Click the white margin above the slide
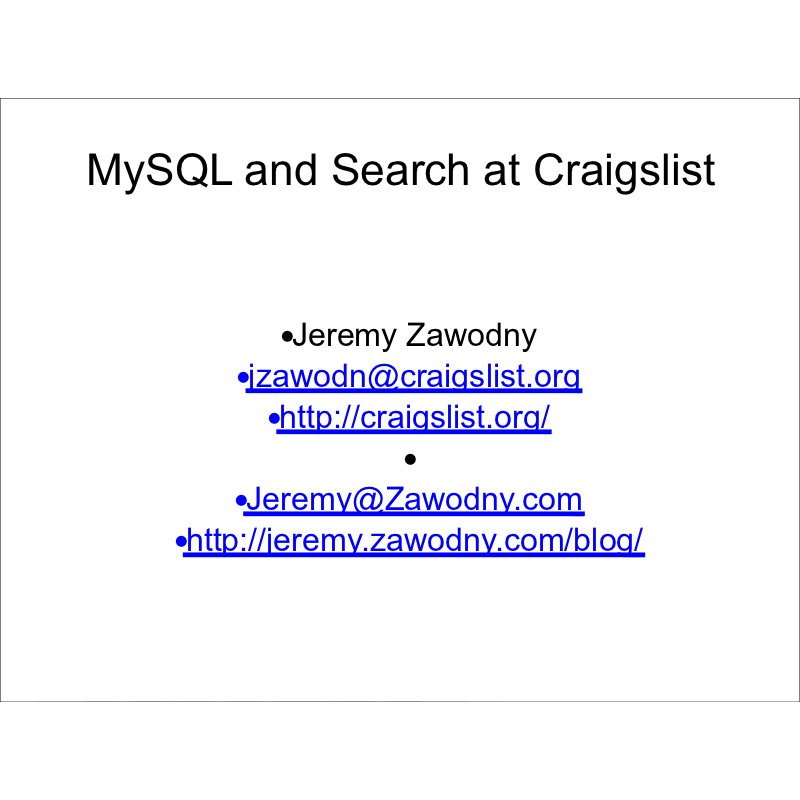 coord(400,48)
